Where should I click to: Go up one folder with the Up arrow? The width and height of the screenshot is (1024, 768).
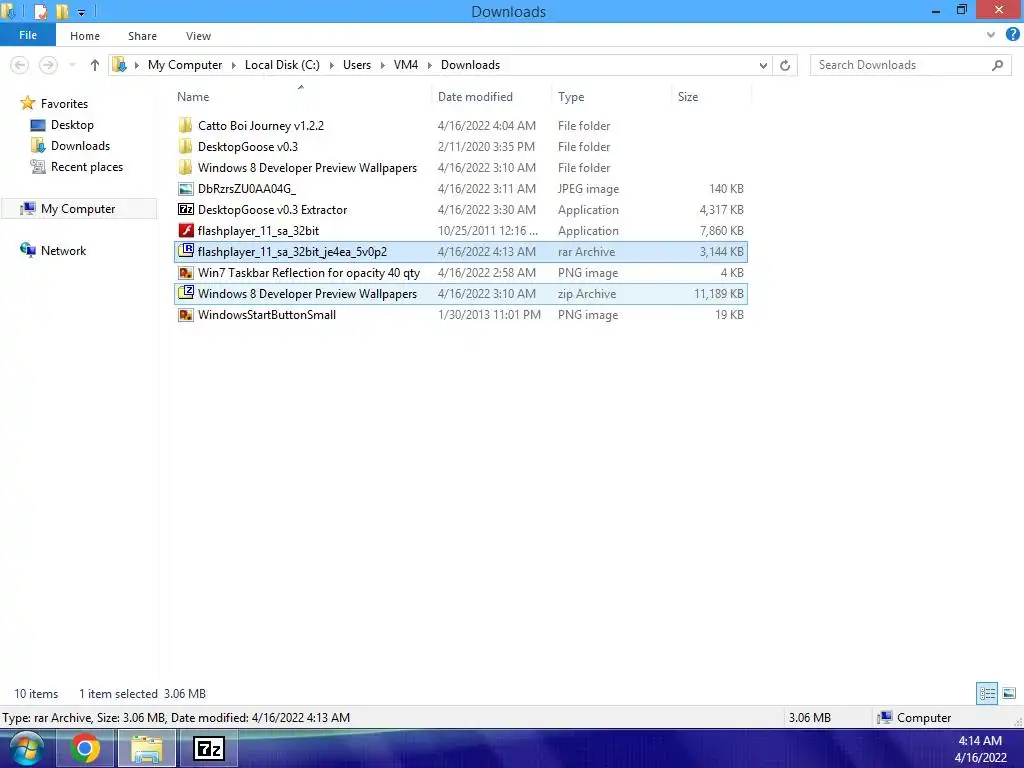pos(95,65)
